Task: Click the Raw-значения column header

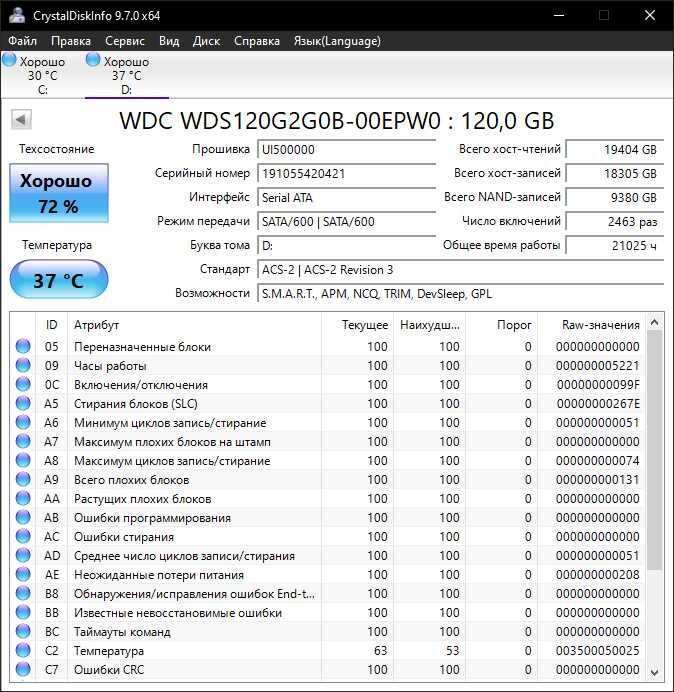Action: coord(591,325)
